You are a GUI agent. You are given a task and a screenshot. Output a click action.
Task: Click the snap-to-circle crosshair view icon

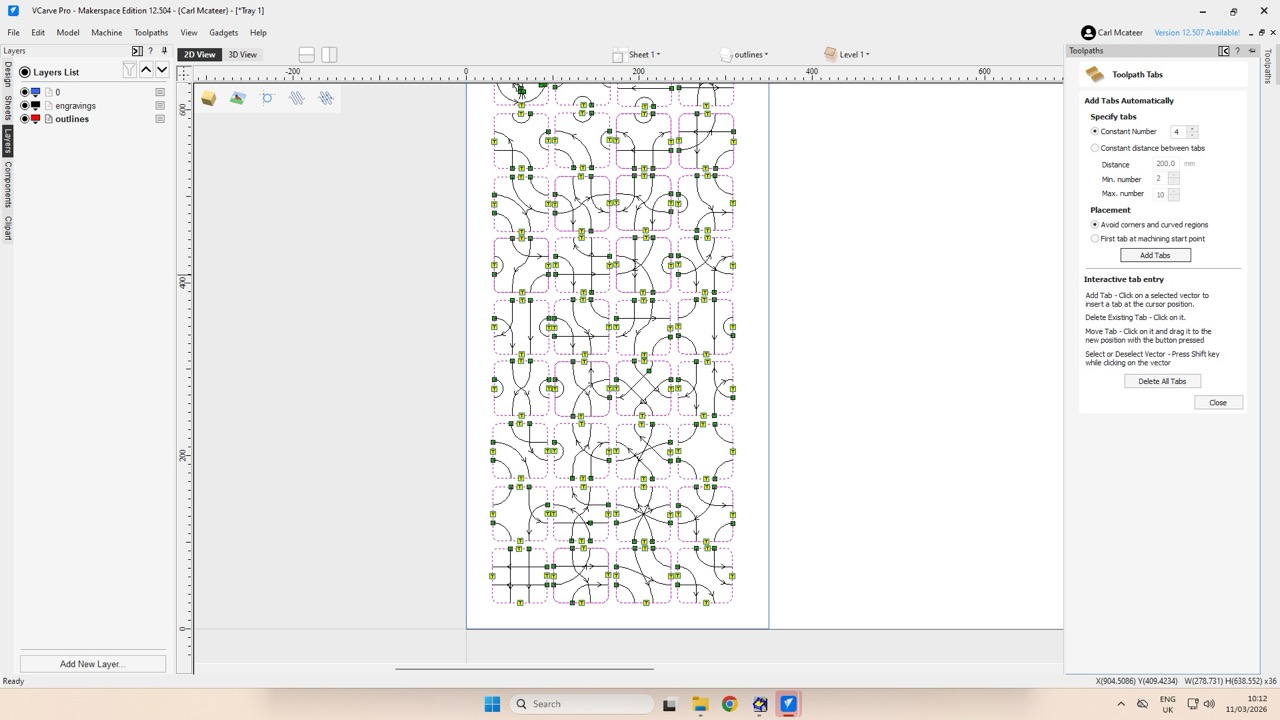click(267, 98)
